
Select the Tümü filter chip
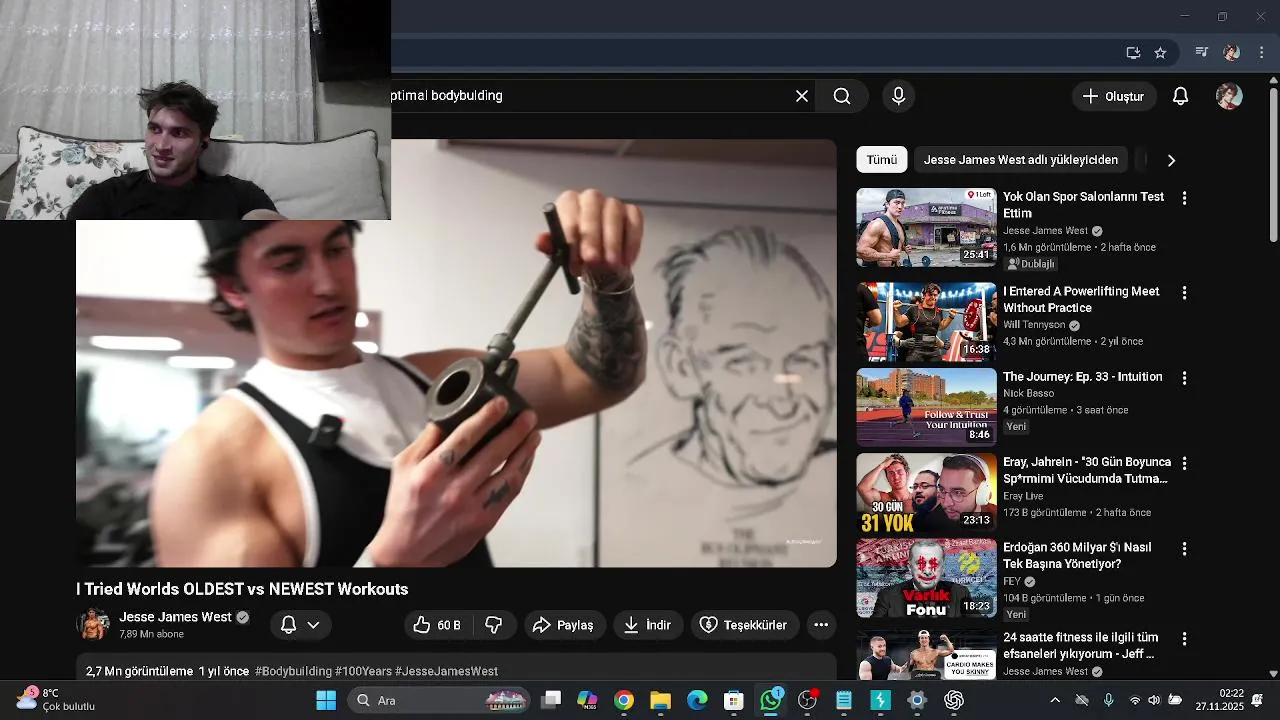point(882,160)
